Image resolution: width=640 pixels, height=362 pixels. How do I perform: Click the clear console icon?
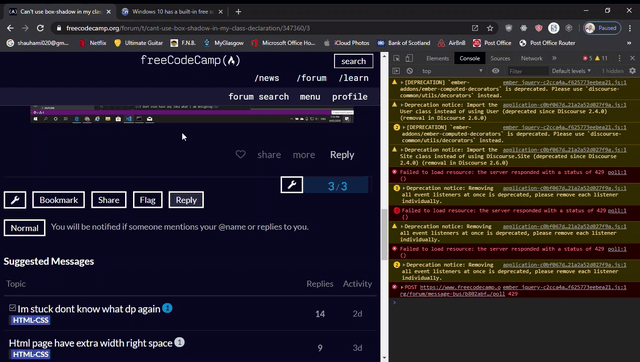[x=410, y=71]
